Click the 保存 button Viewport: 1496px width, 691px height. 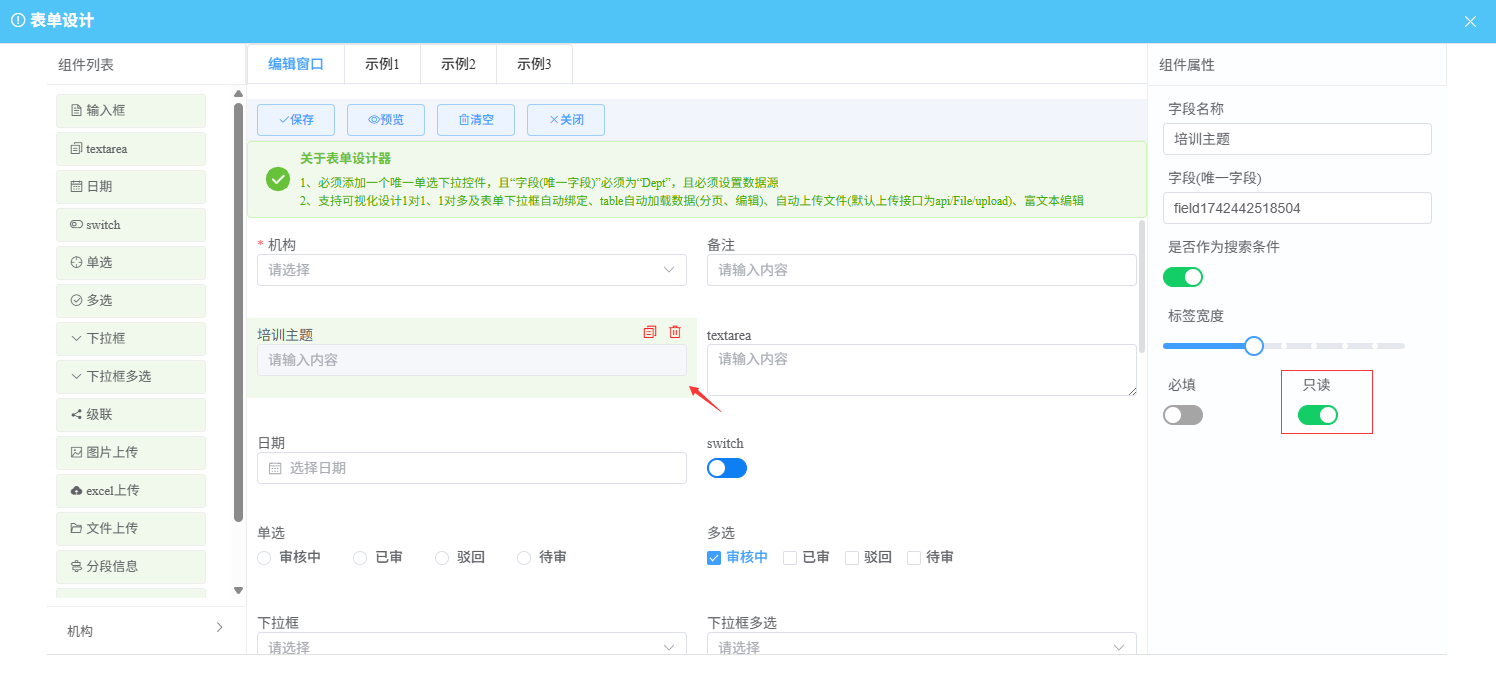pos(296,120)
